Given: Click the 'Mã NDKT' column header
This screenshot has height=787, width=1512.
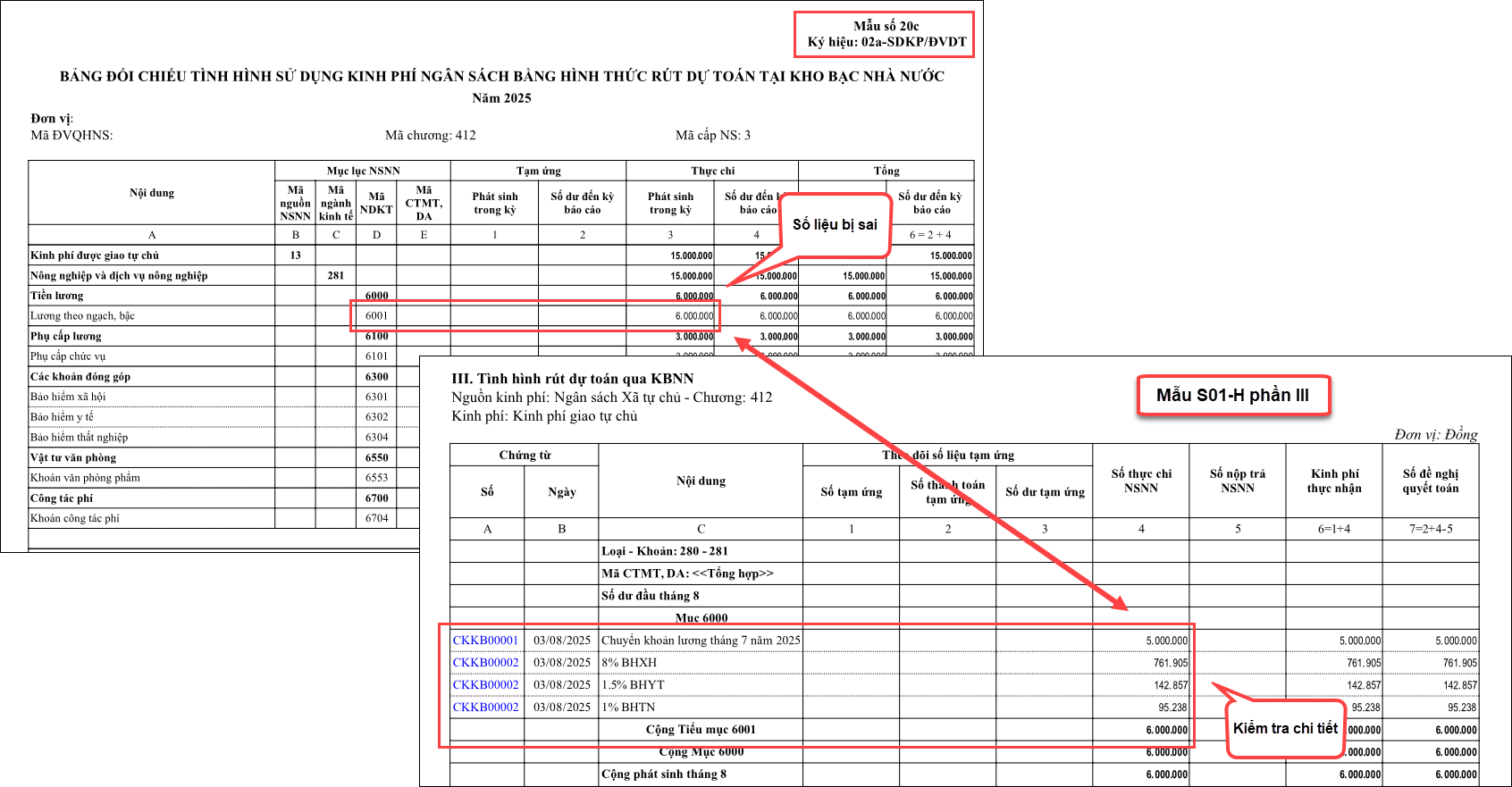Looking at the screenshot, I should pos(376,203).
